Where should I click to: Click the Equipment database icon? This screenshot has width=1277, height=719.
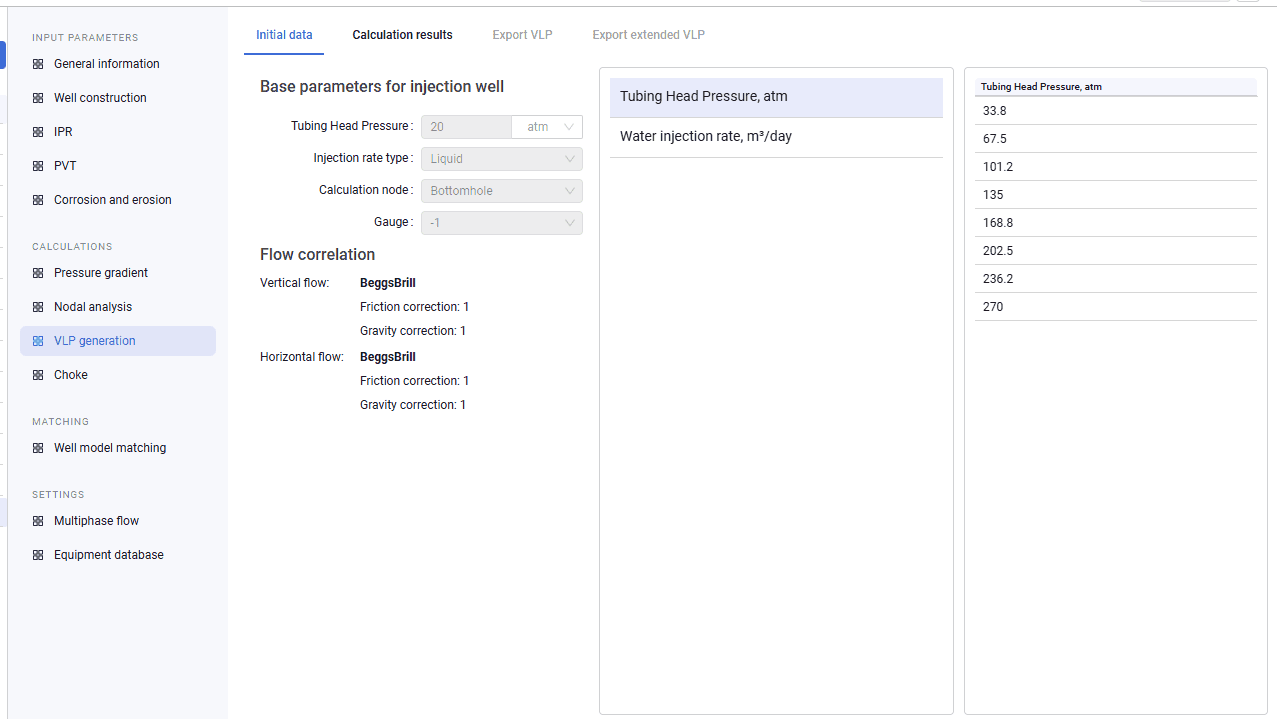click(x=38, y=555)
